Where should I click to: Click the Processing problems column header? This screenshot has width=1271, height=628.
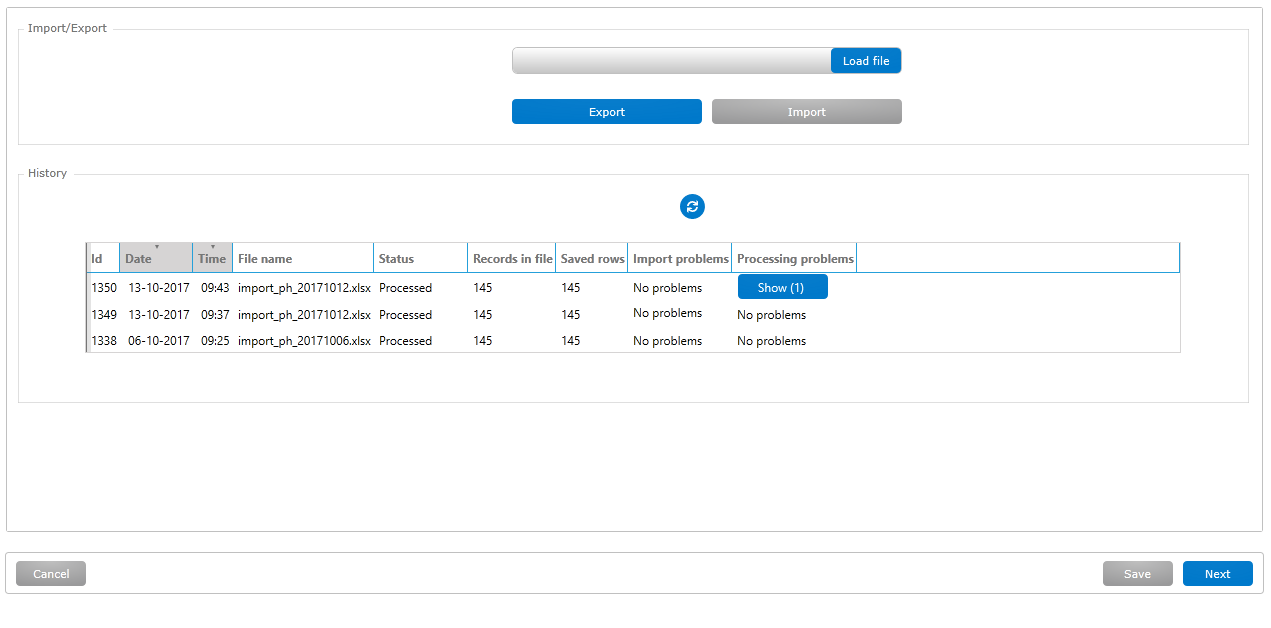point(794,258)
